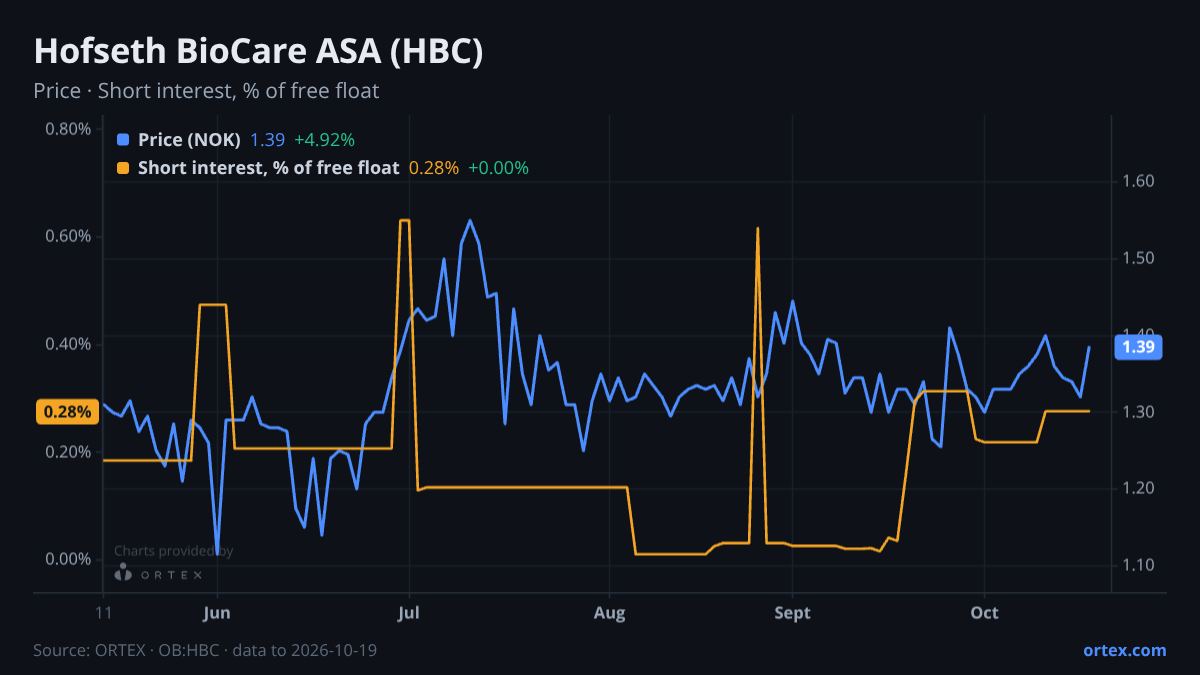Click the 11 date label on x-axis
The image size is (1200, 675).
pyautogui.click(x=103, y=613)
